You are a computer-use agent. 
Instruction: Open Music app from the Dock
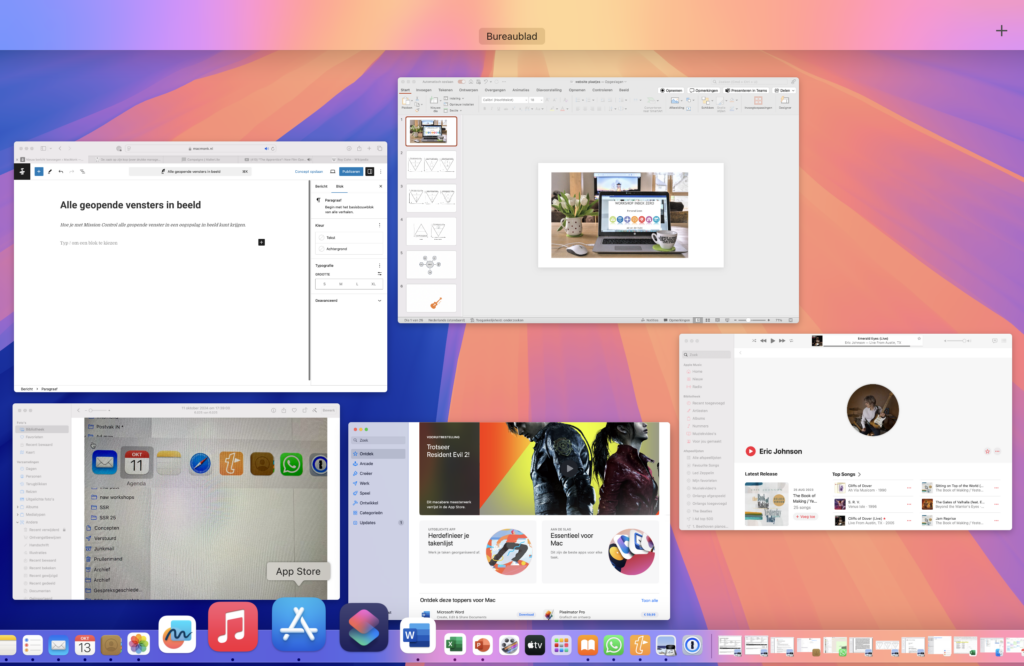tap(232, 627)
